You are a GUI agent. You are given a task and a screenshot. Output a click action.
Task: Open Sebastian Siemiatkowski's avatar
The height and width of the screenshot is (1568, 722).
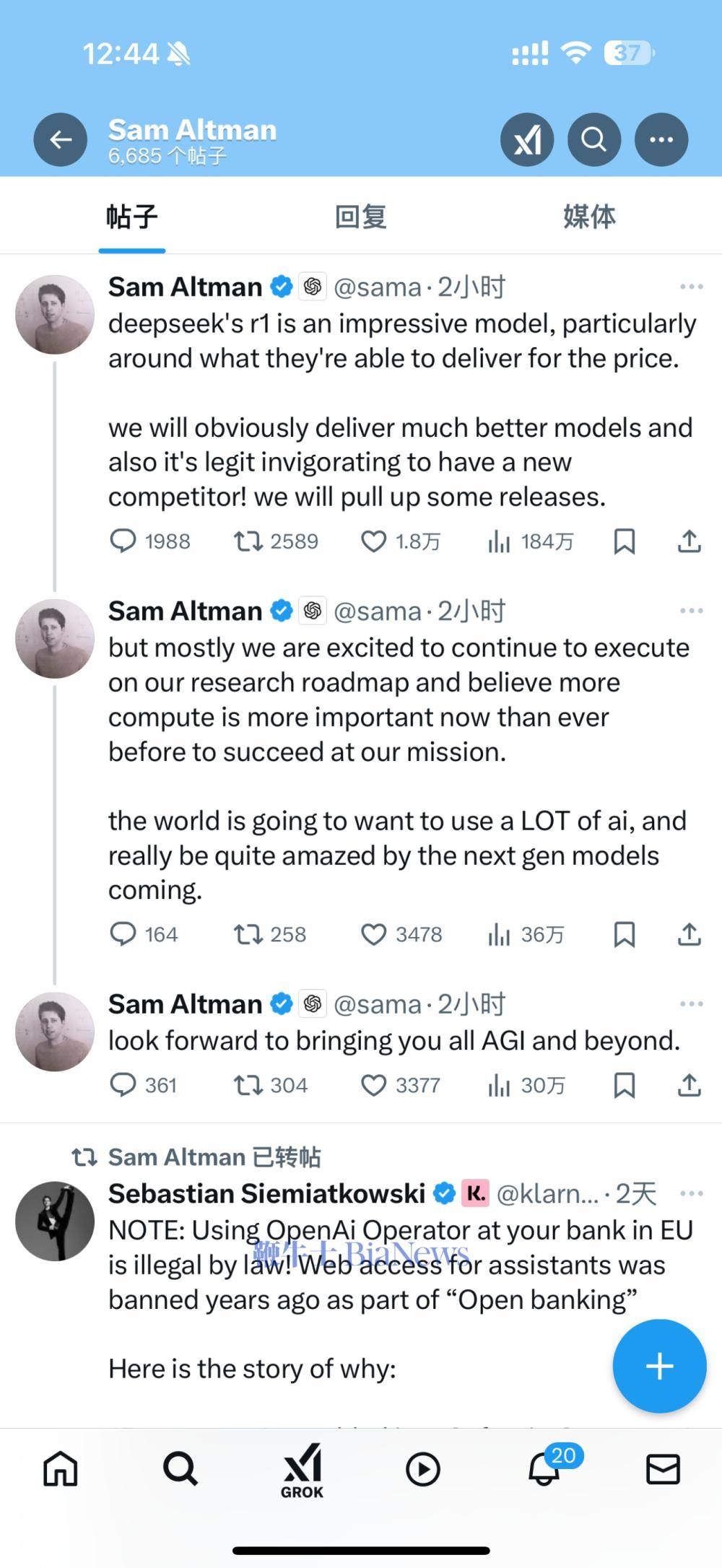point(55,1221)
